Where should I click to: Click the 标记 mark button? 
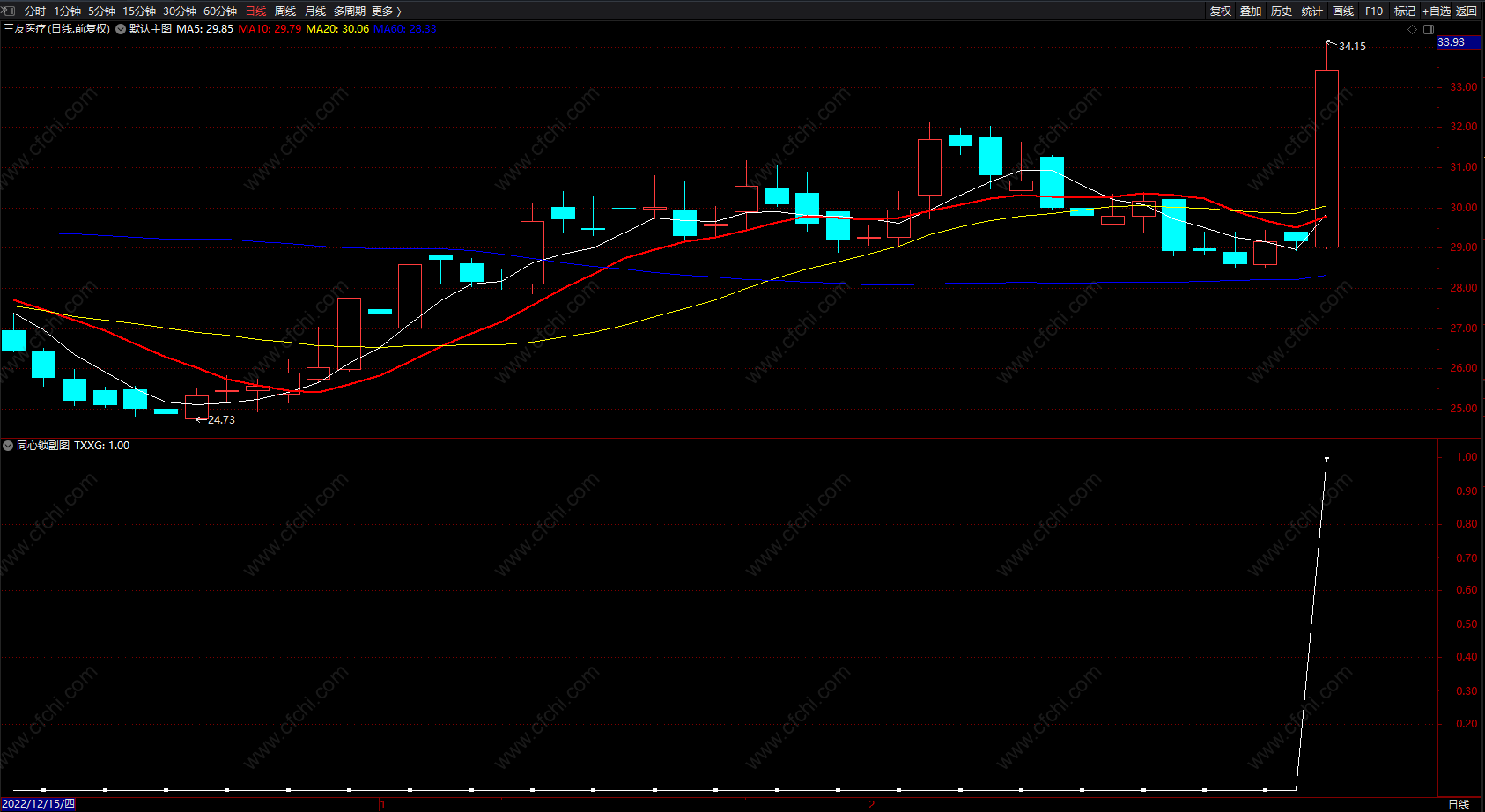pyautogui.click(x=1405, y=11)
